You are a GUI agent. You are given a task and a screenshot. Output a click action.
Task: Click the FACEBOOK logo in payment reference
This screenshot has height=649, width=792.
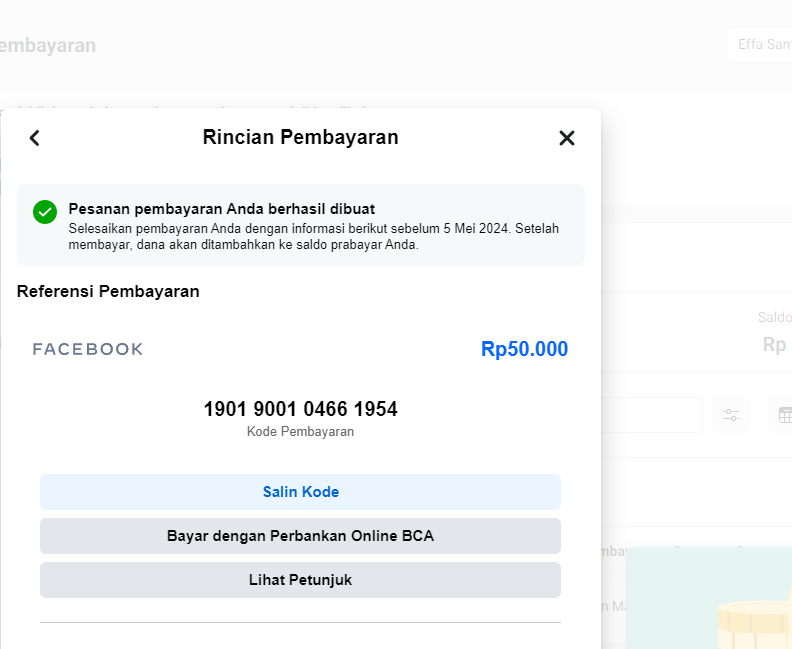[x=88, y=349]
